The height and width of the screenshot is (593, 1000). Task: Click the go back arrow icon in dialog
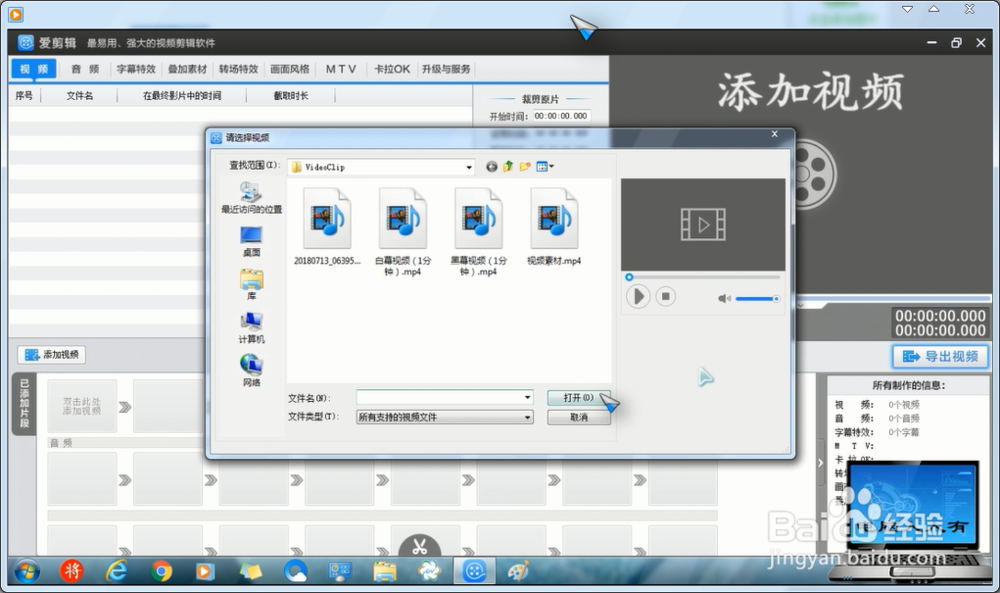click(x=492, y=167)
